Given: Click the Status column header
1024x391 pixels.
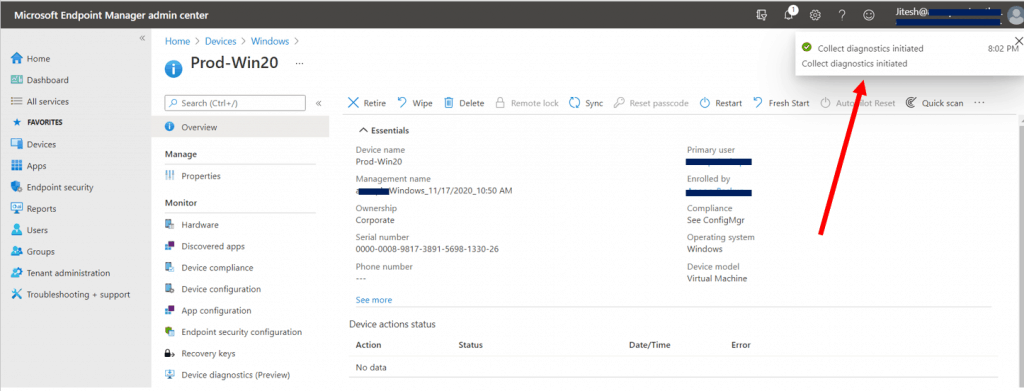Looking at the screenshot, I should 471,345.
